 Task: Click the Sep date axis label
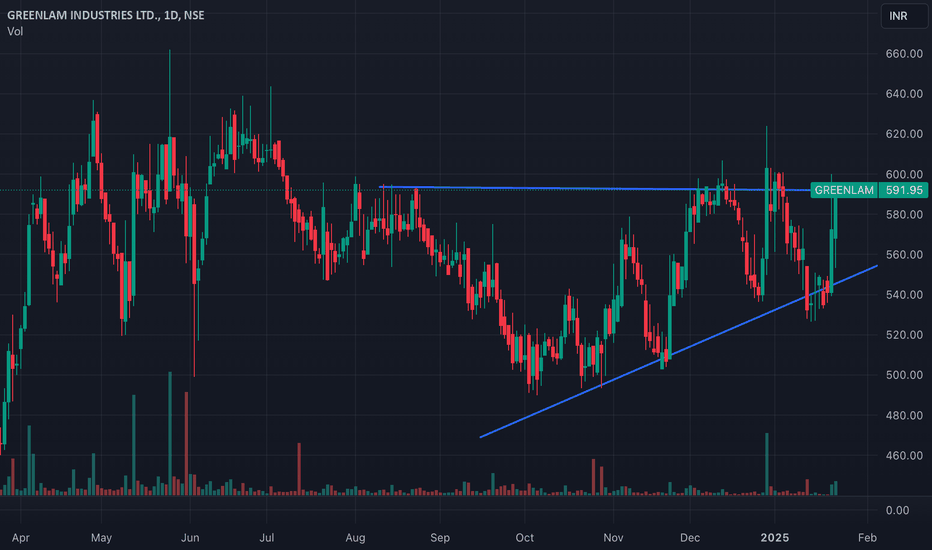(x=440, y=538)
